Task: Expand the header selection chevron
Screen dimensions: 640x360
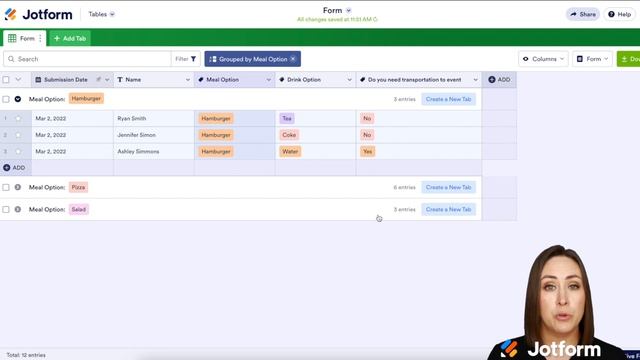Action: coord(18,80)
